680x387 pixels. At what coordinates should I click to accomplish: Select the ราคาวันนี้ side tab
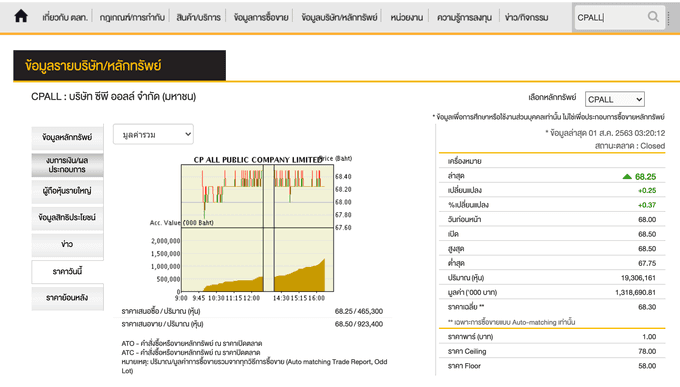pyautogui.click(x=67, y=272)
